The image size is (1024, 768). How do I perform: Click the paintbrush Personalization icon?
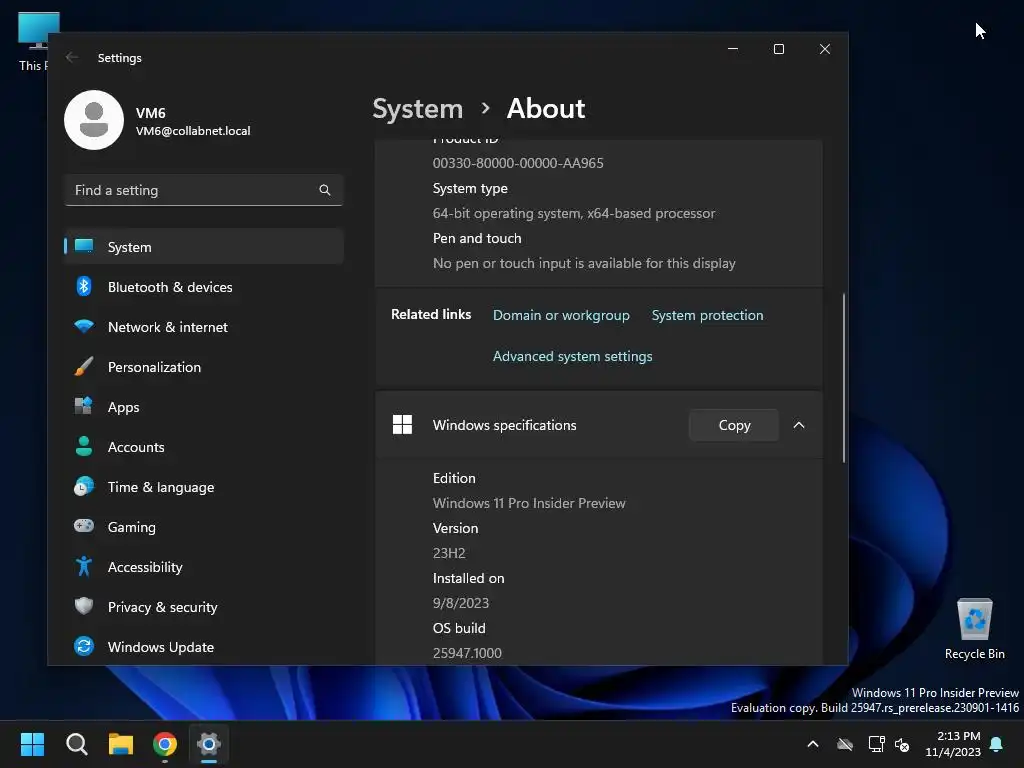(x=84, y=366)
